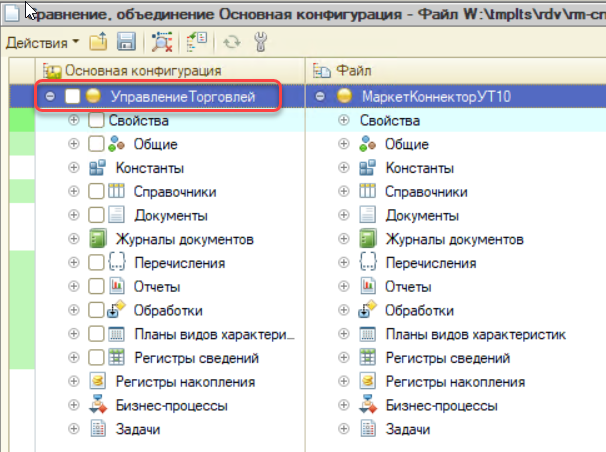The width and height of the screenshot is (606, 452).
Task: Click the comparison report tree toolbar icon
Action: pyautogui.click(x=197, y=42)
